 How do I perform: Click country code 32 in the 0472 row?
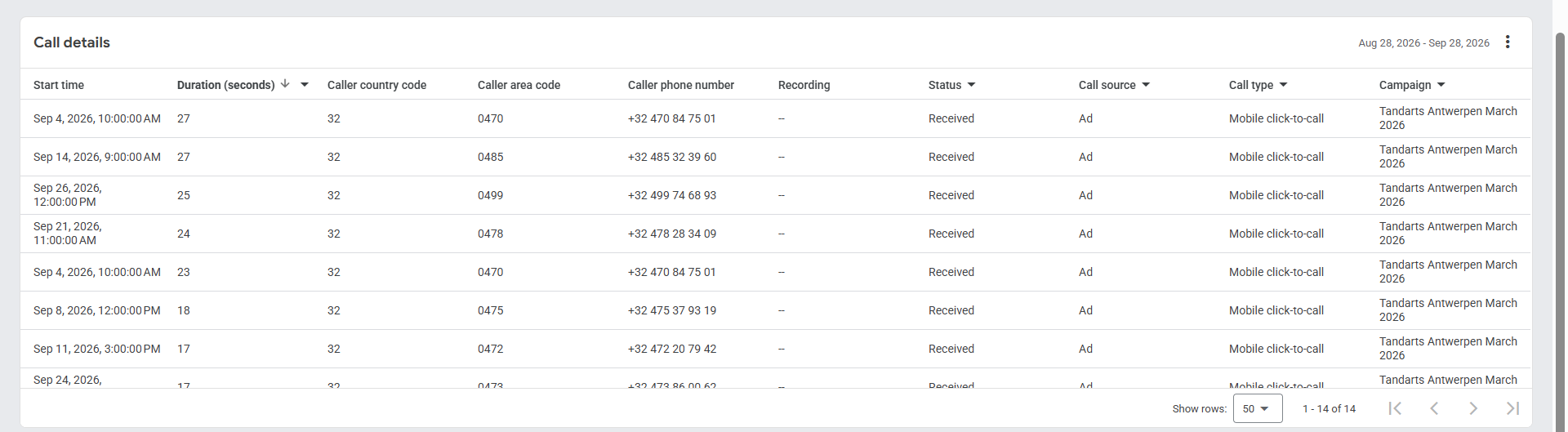pos(334,349)
